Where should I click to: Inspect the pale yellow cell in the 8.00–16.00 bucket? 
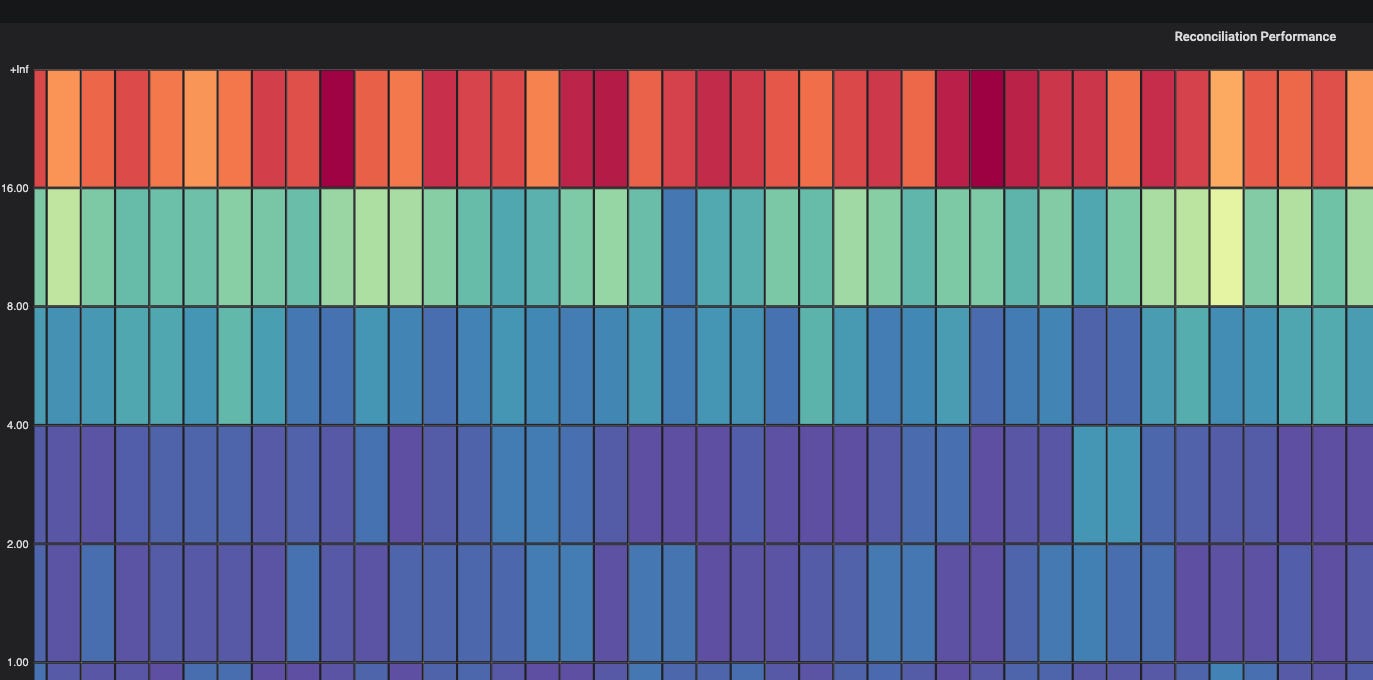click(1226, 247)
